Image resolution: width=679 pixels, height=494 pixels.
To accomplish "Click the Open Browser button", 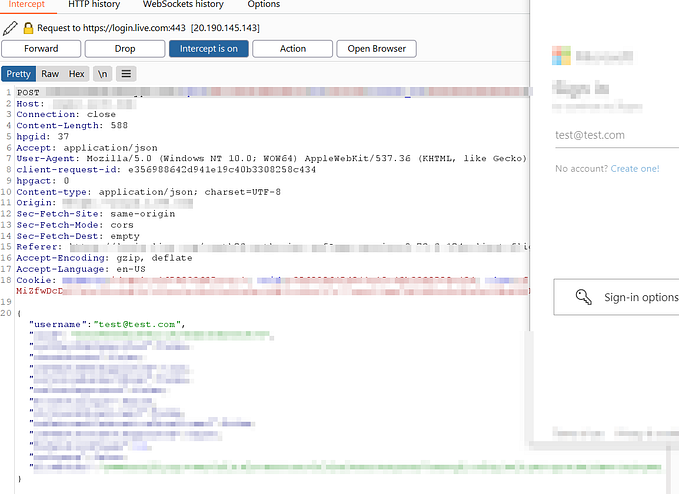I will pos(377,48).
